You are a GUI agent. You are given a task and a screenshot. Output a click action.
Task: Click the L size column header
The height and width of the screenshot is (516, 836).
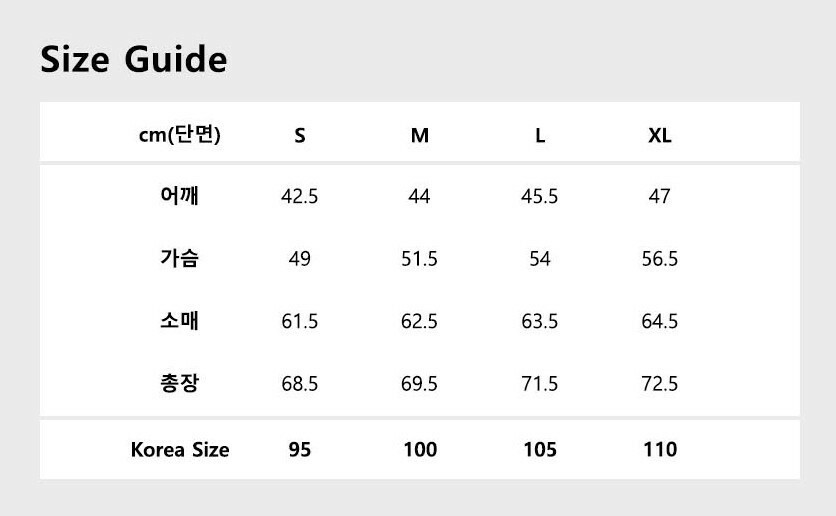(x=540, y=136)
